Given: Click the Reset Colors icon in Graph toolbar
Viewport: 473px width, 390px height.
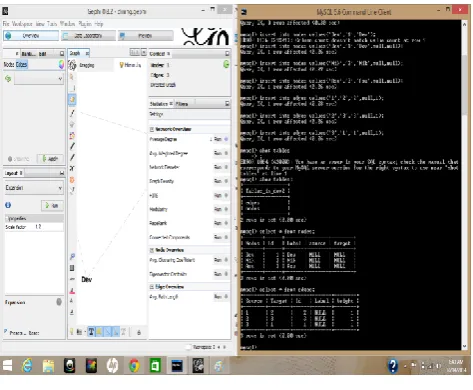Looking at the screenshot, I should tap(72, 268).
